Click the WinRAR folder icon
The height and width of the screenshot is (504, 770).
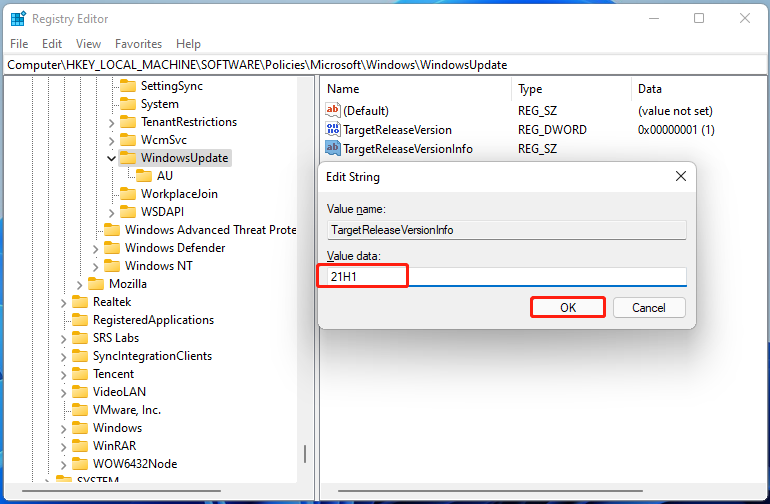[x=80, y=446]
